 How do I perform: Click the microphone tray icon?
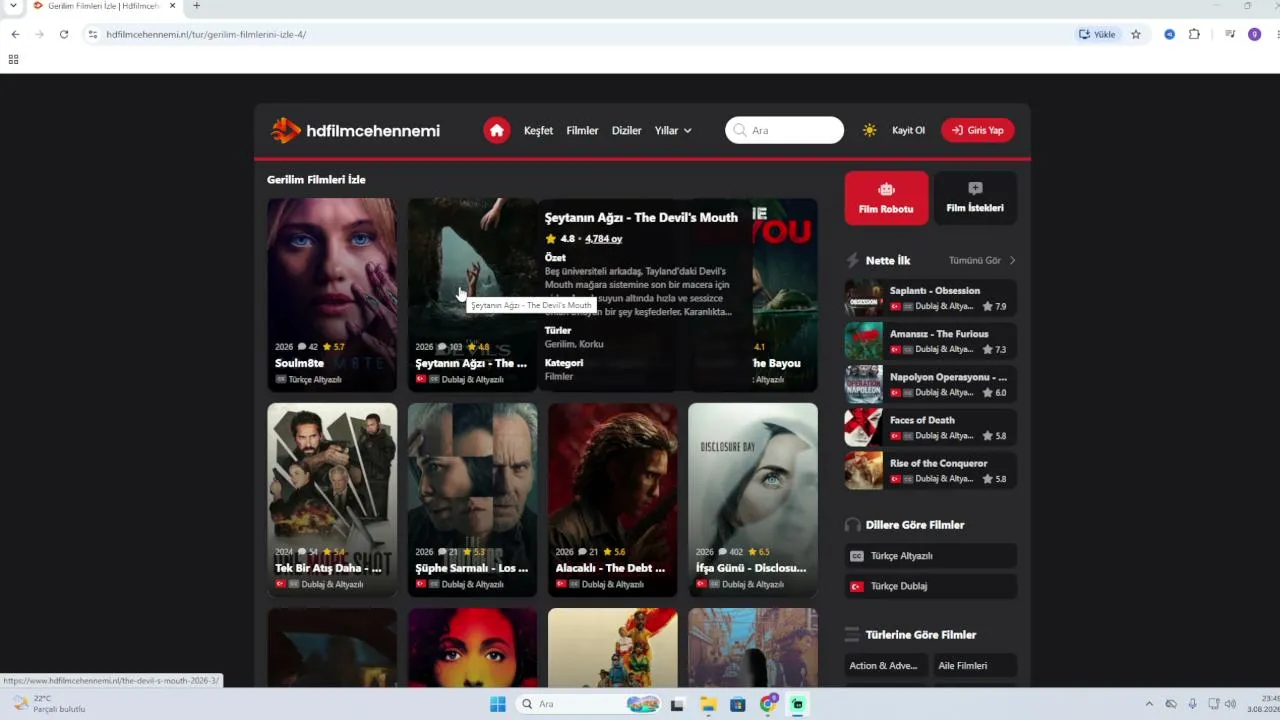(x=1192, y=704)
